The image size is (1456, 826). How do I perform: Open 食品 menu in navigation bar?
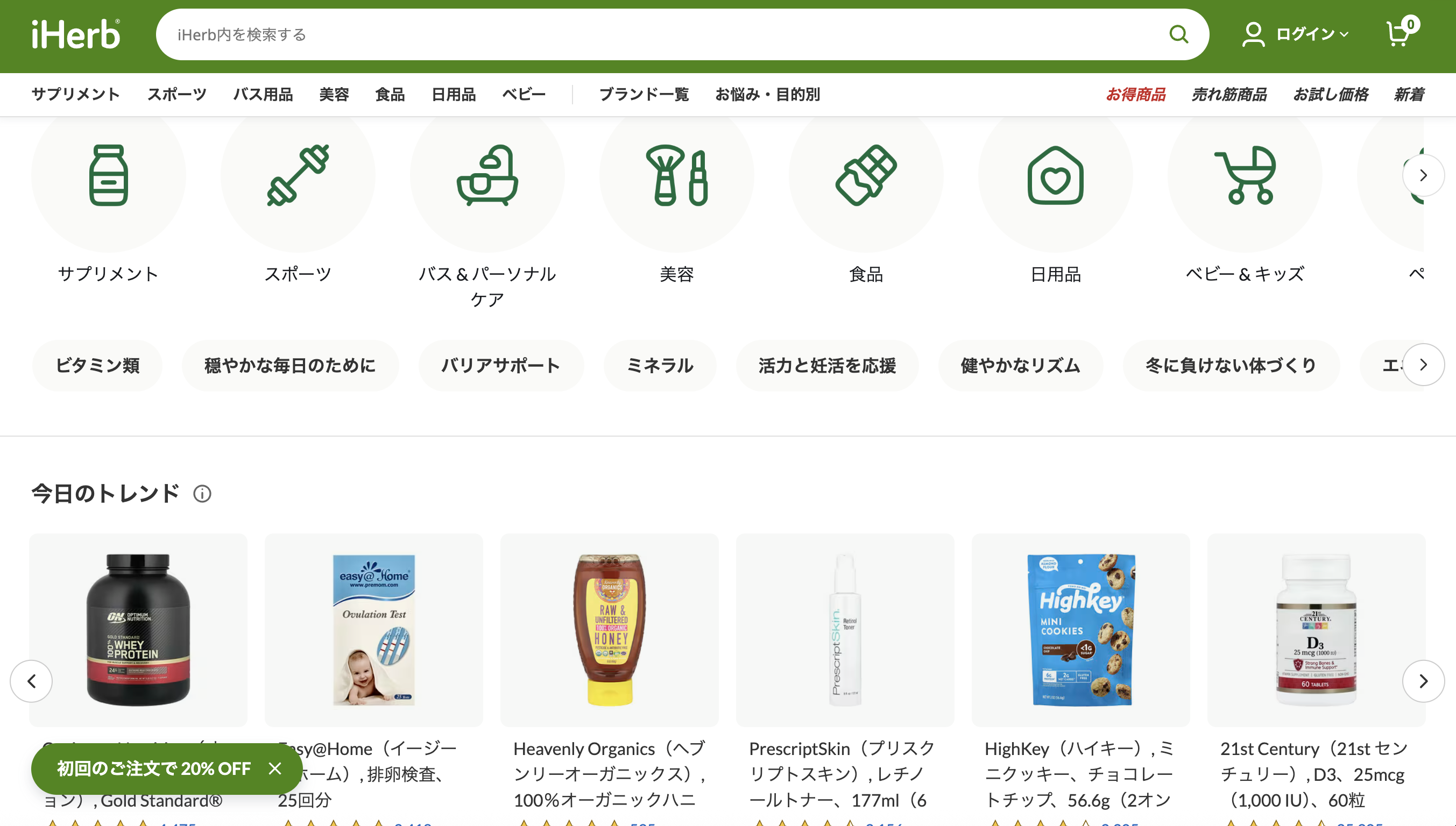point(390,94)
